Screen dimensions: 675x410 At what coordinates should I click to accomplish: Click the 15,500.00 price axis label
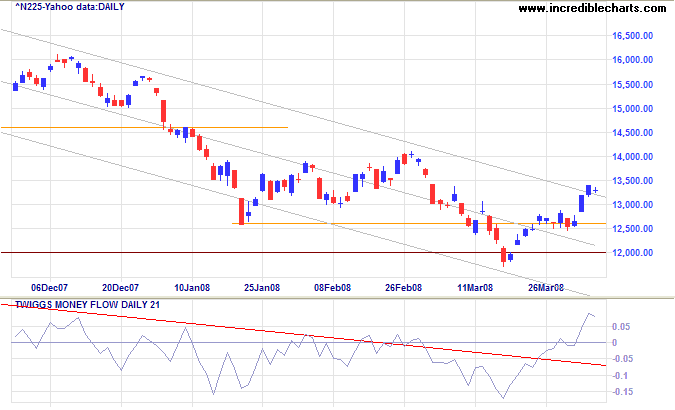632,84
